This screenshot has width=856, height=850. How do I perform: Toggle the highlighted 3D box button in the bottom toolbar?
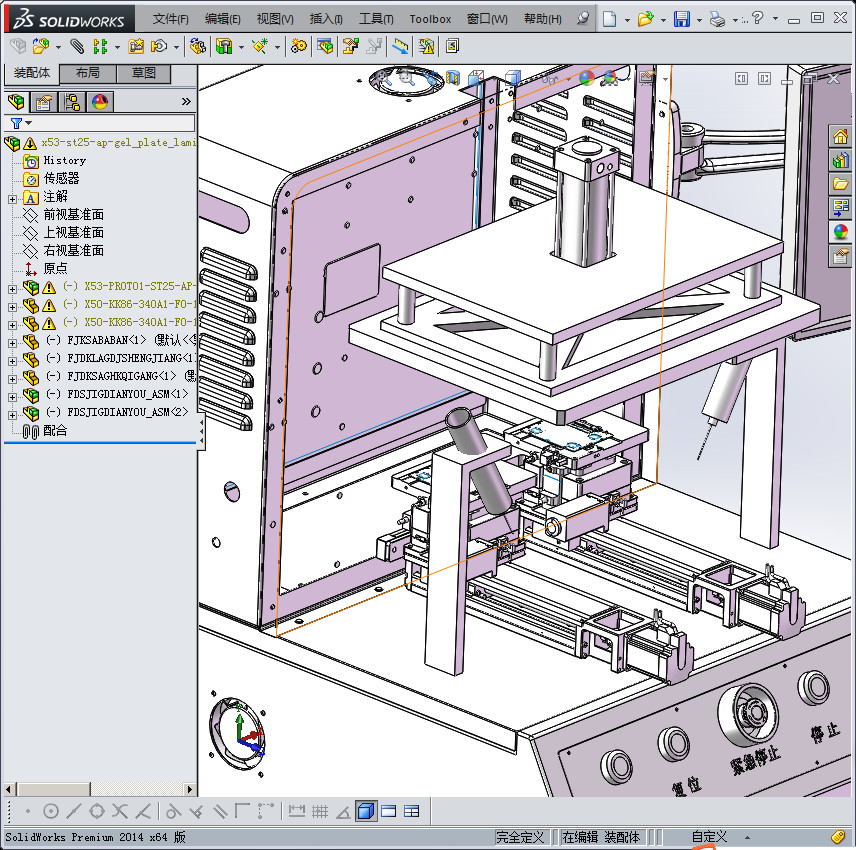click(365, 811)
